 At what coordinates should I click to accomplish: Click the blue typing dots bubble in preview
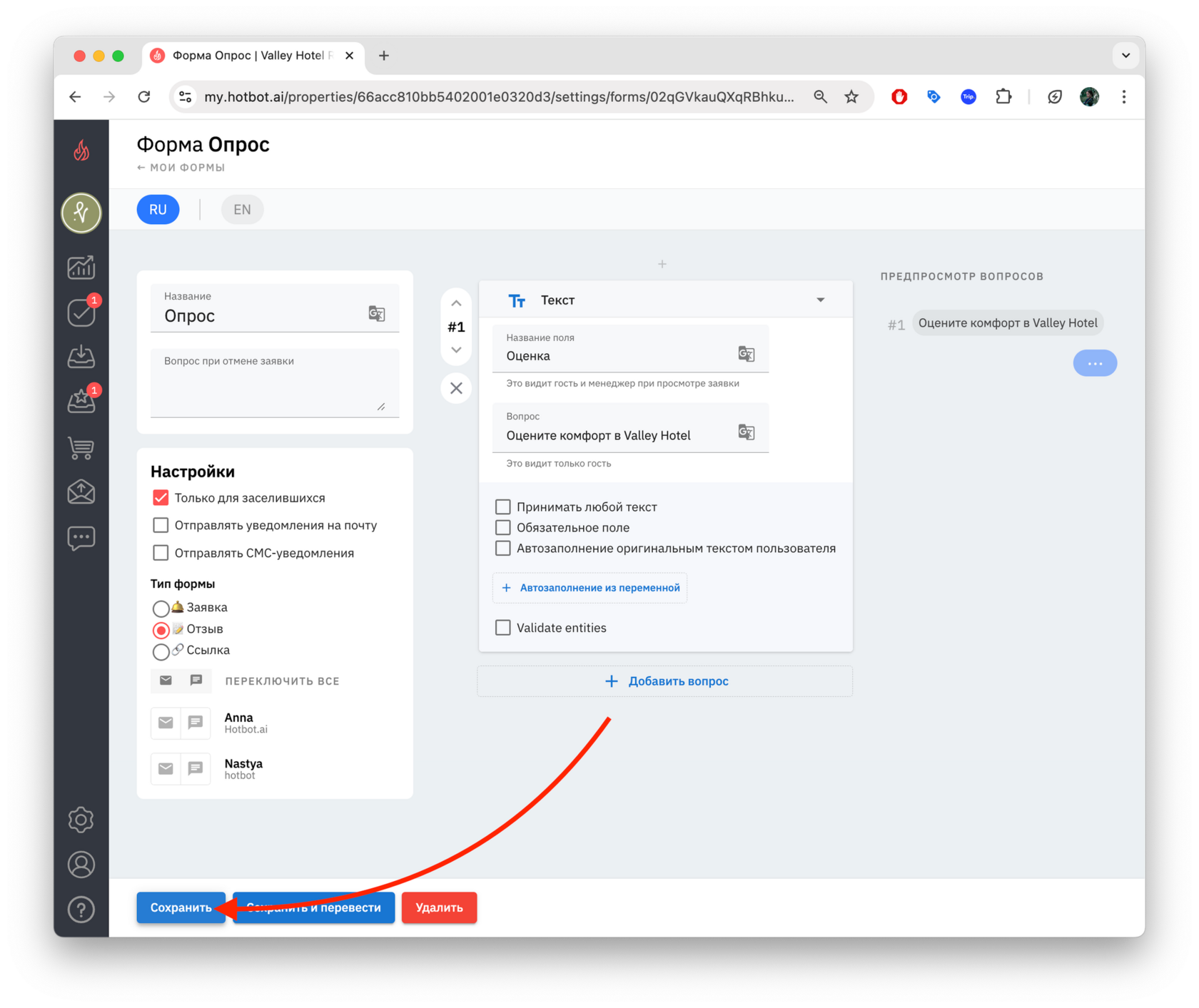pos(1095,363)
